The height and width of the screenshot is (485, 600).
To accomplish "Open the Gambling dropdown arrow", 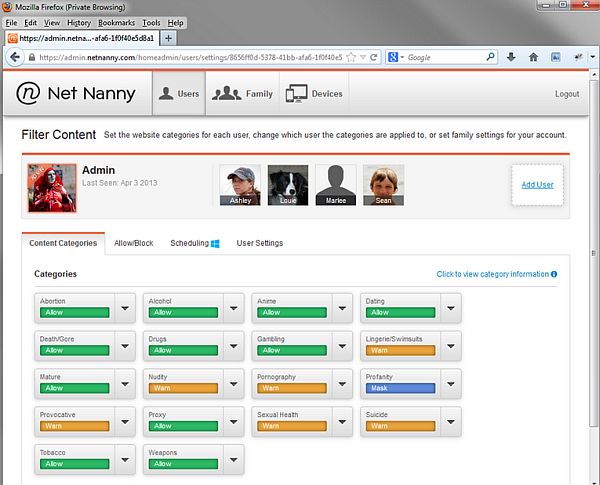I will (x=342, y=346).
